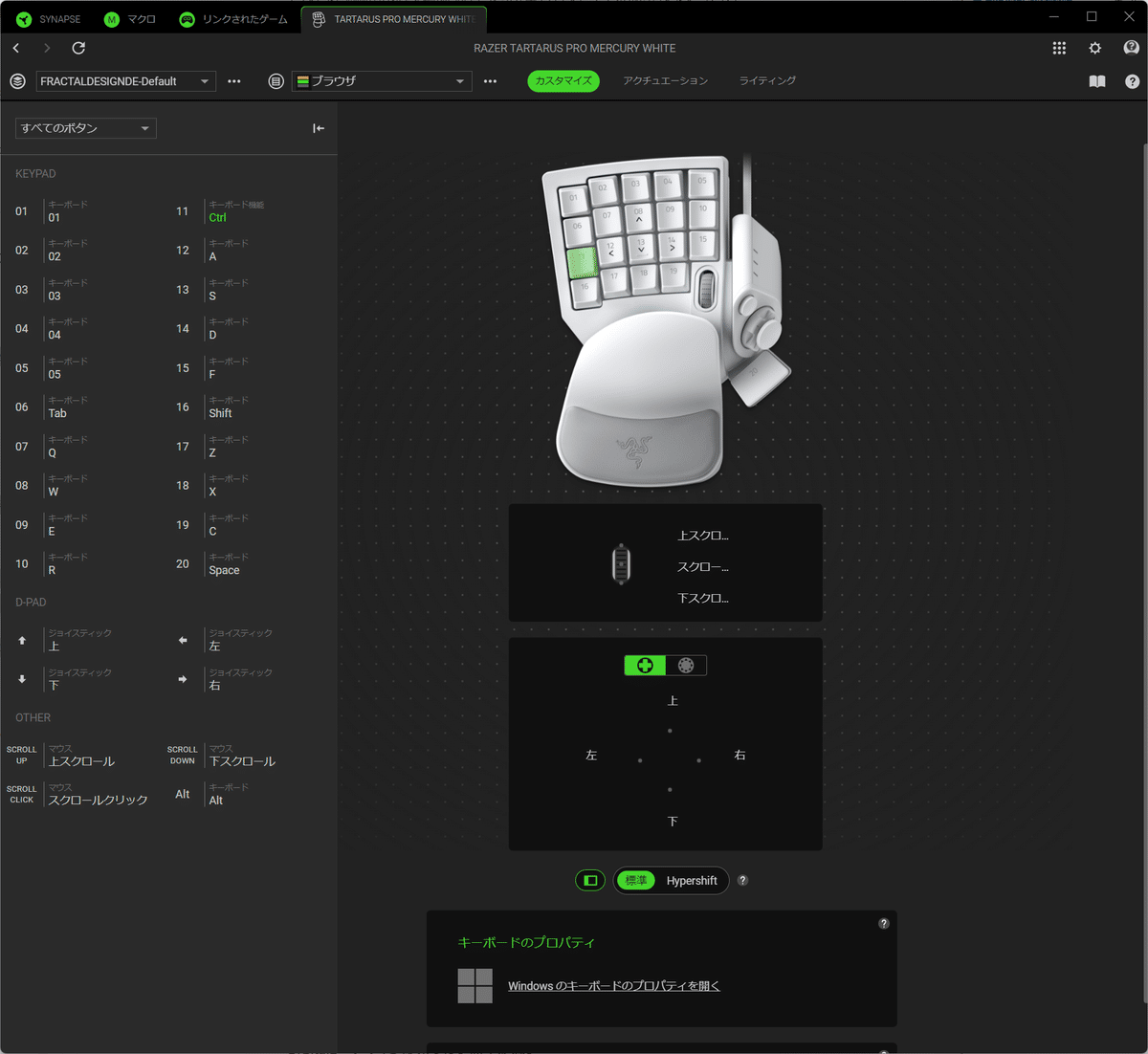Click the scroll wheel on device image
This screenshot has height=1054, width=1148.
pyautogui.click(x=706, y=288)
